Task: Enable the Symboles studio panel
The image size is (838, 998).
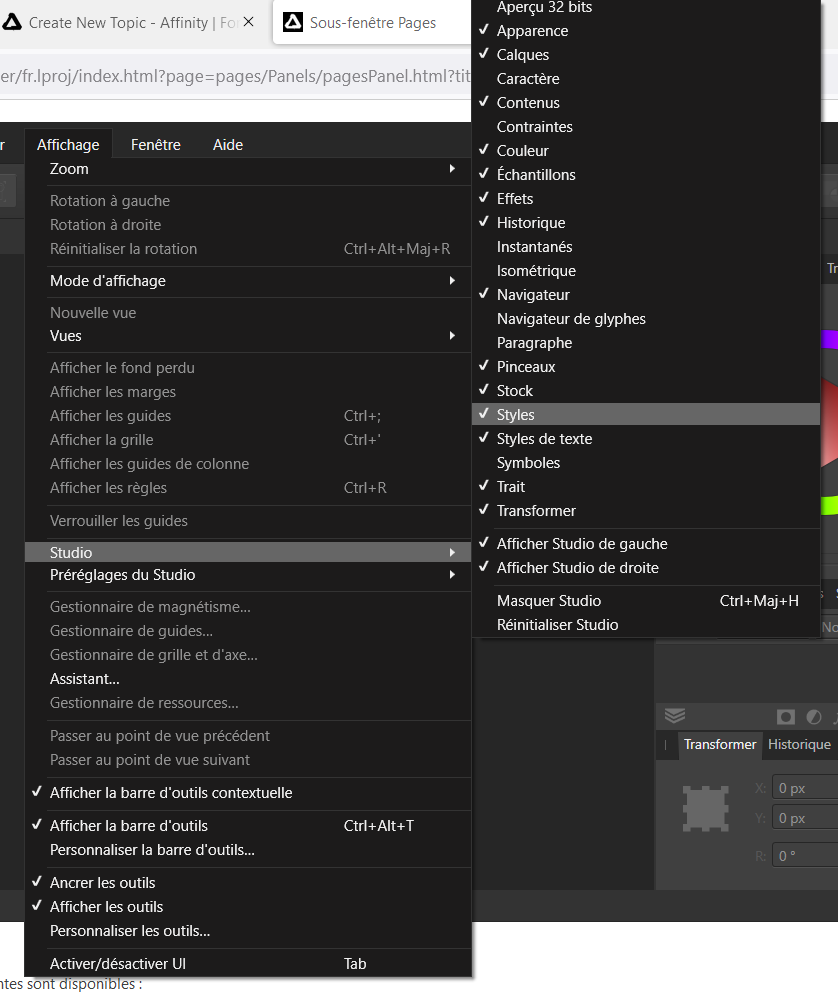Action: click(x=528, y=463)
